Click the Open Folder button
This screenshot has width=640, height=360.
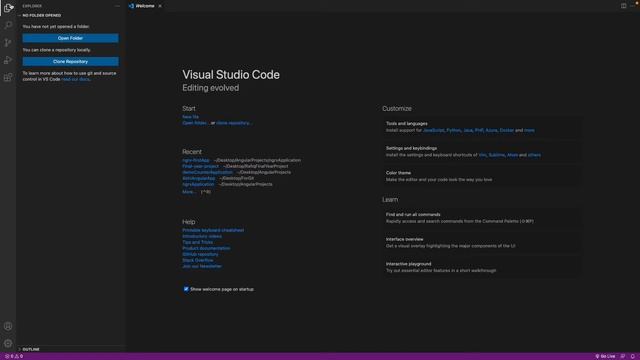[70, 38]
